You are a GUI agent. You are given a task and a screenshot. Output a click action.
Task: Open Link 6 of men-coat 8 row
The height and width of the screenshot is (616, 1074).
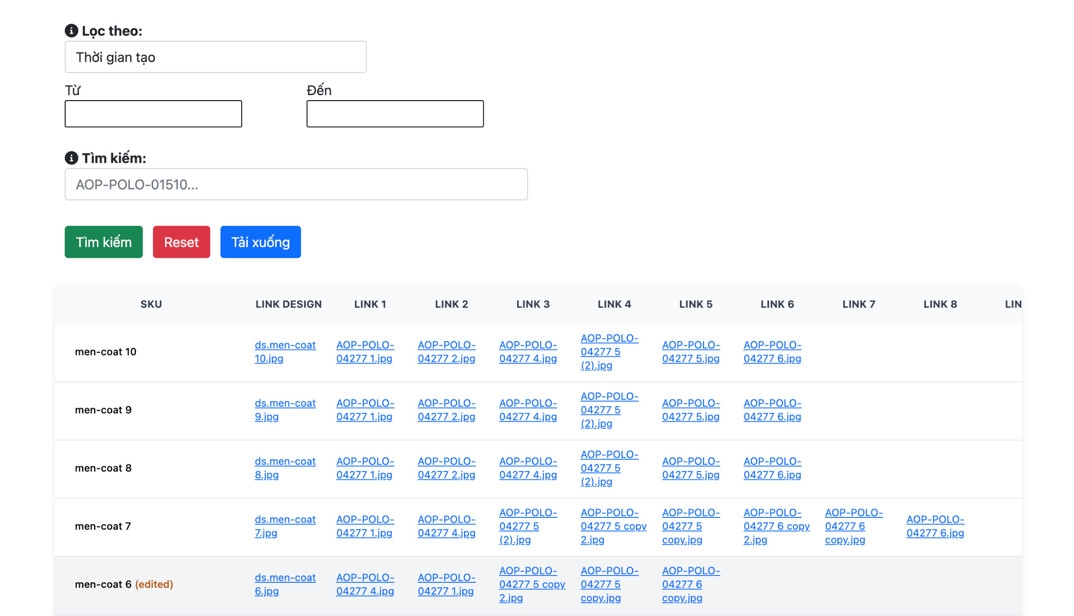[x=773, y=468]
